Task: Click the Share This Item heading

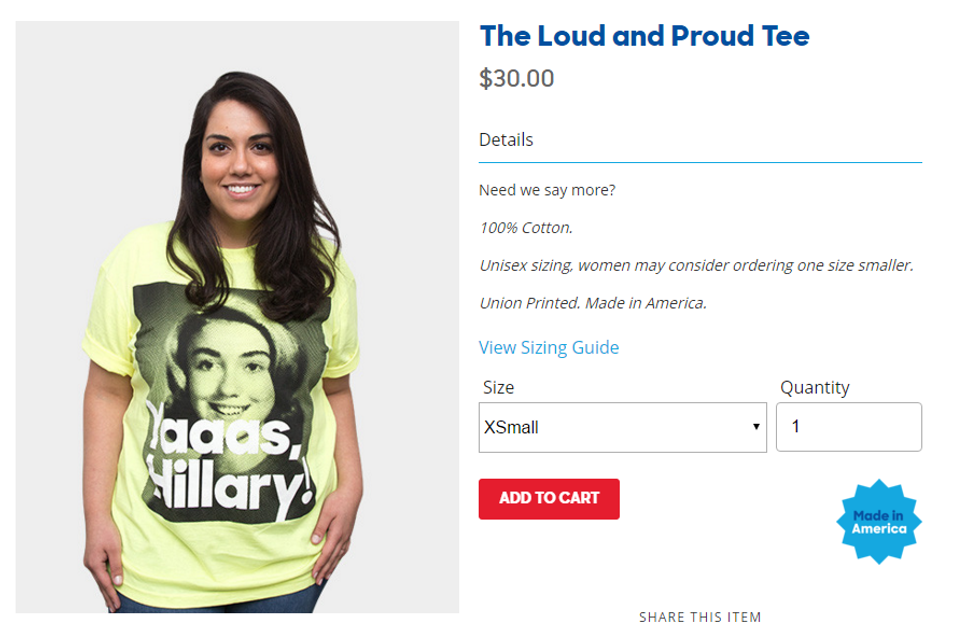Action: 700,617
